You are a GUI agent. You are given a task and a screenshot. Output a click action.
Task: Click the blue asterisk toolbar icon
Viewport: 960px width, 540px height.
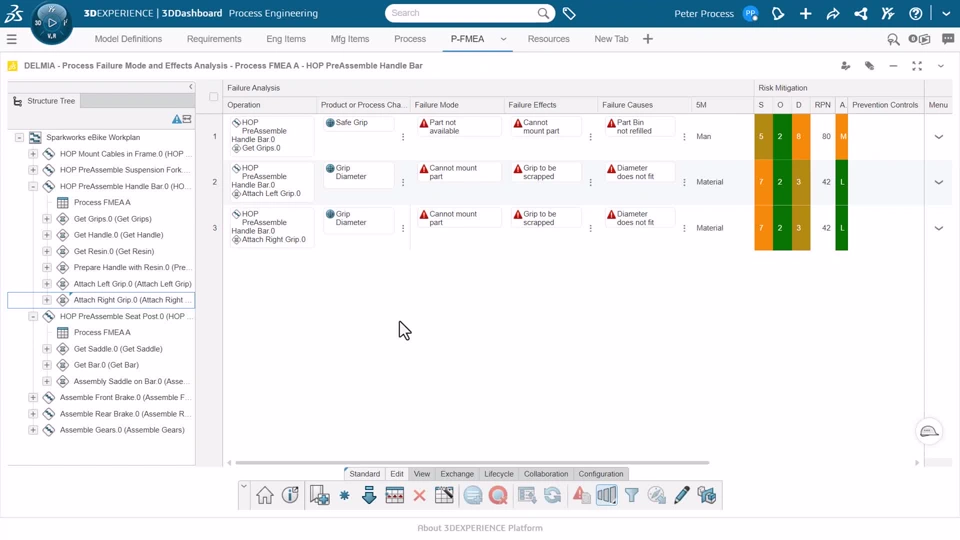[344, 495]
